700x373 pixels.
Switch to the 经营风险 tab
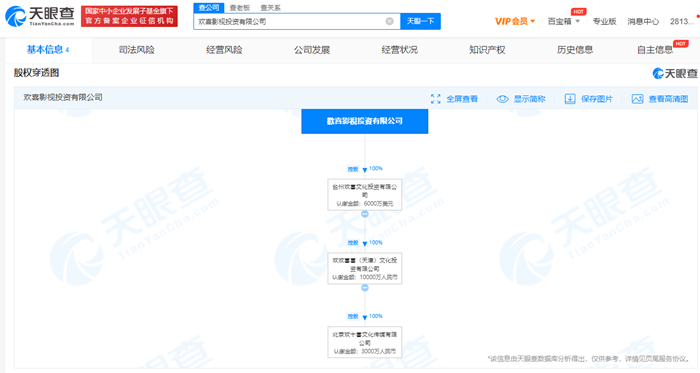pos(224,50)
